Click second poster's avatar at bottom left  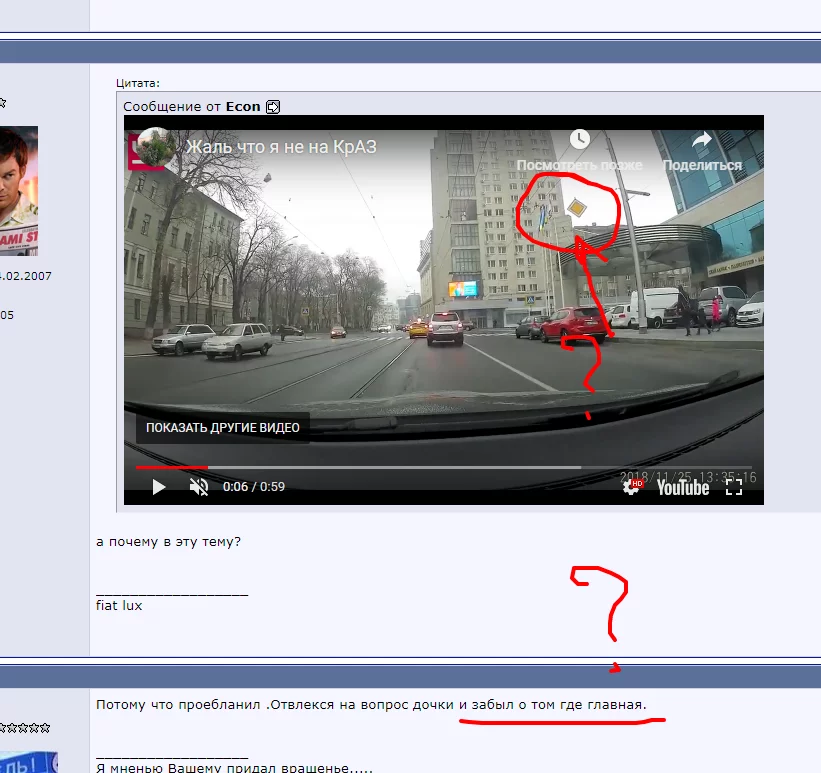(29, 762)
